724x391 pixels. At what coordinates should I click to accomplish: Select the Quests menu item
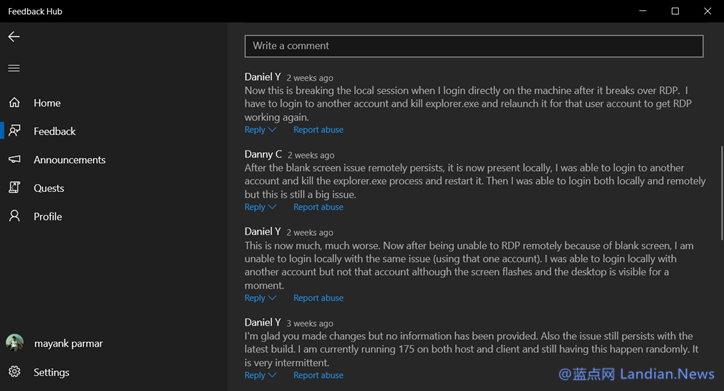[48, 188]
